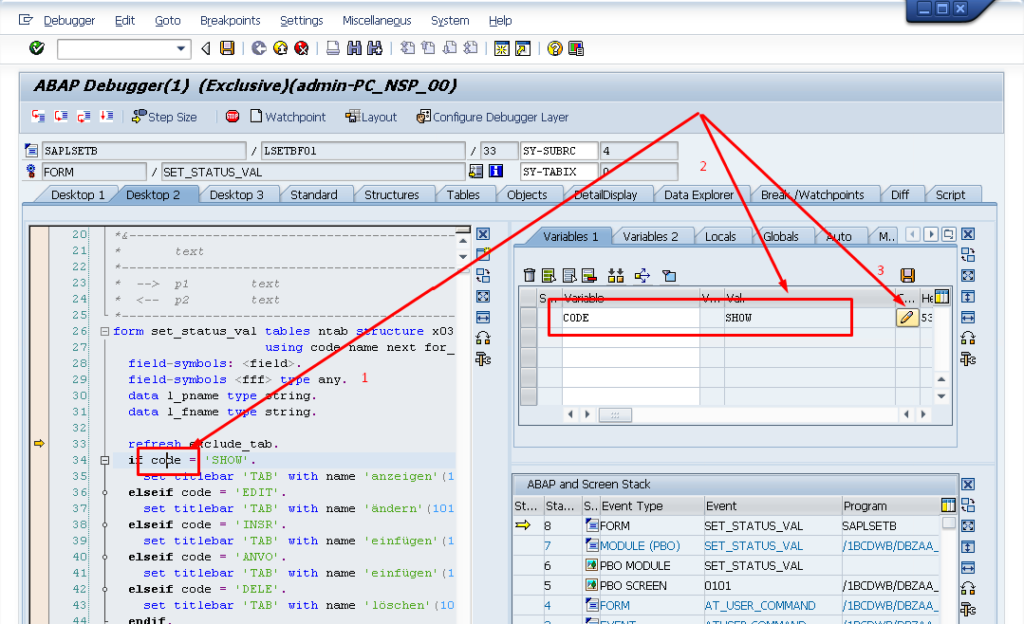Click the pencil icon to edit CODE value
This screenshot has width=1024, height=624.
click(907, 317)
